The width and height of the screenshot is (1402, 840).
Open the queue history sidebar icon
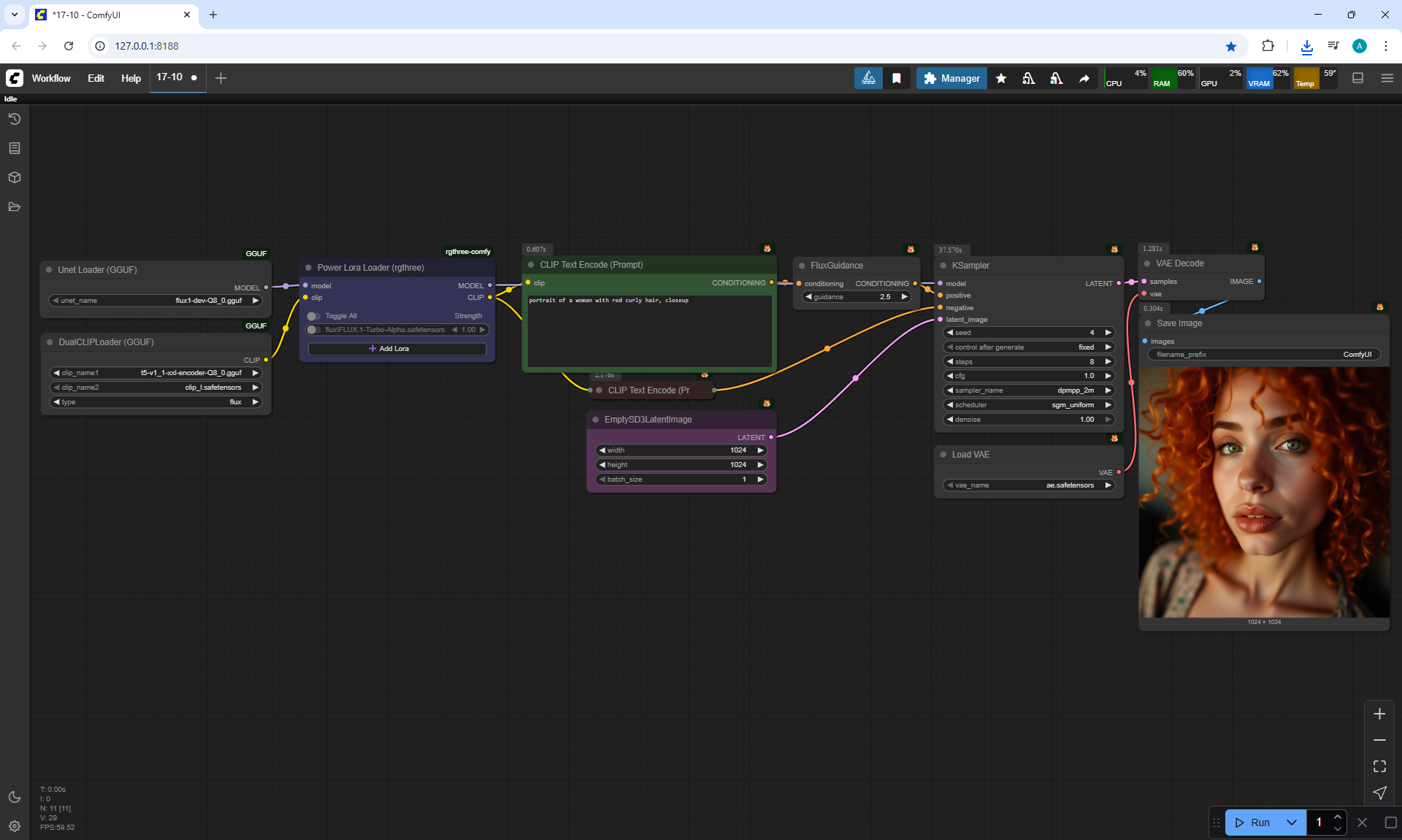tap(15, 119)
